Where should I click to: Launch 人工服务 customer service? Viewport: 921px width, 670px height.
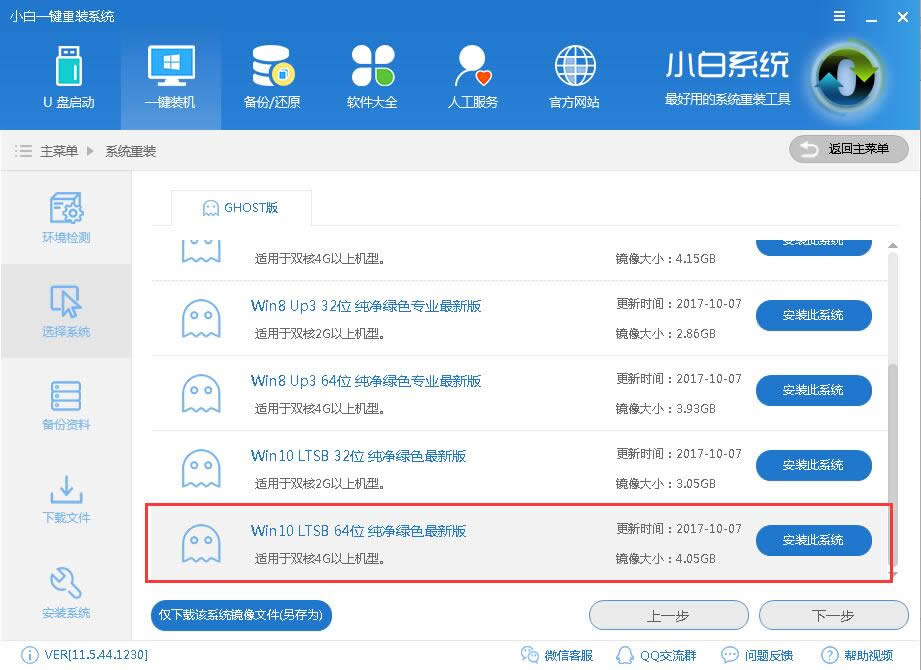click(472, 75)
